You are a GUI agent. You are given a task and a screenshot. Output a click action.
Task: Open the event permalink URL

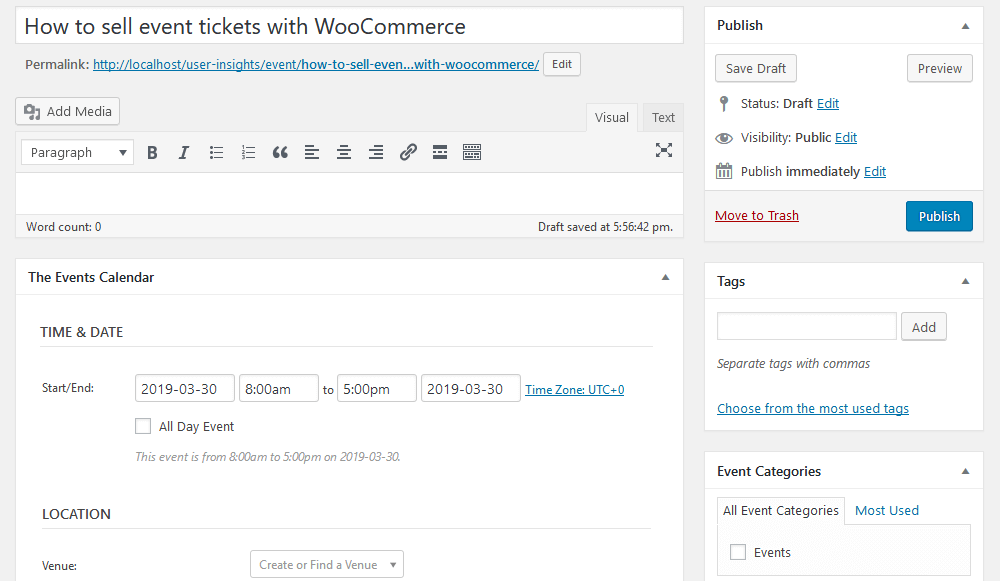(316, 64)
